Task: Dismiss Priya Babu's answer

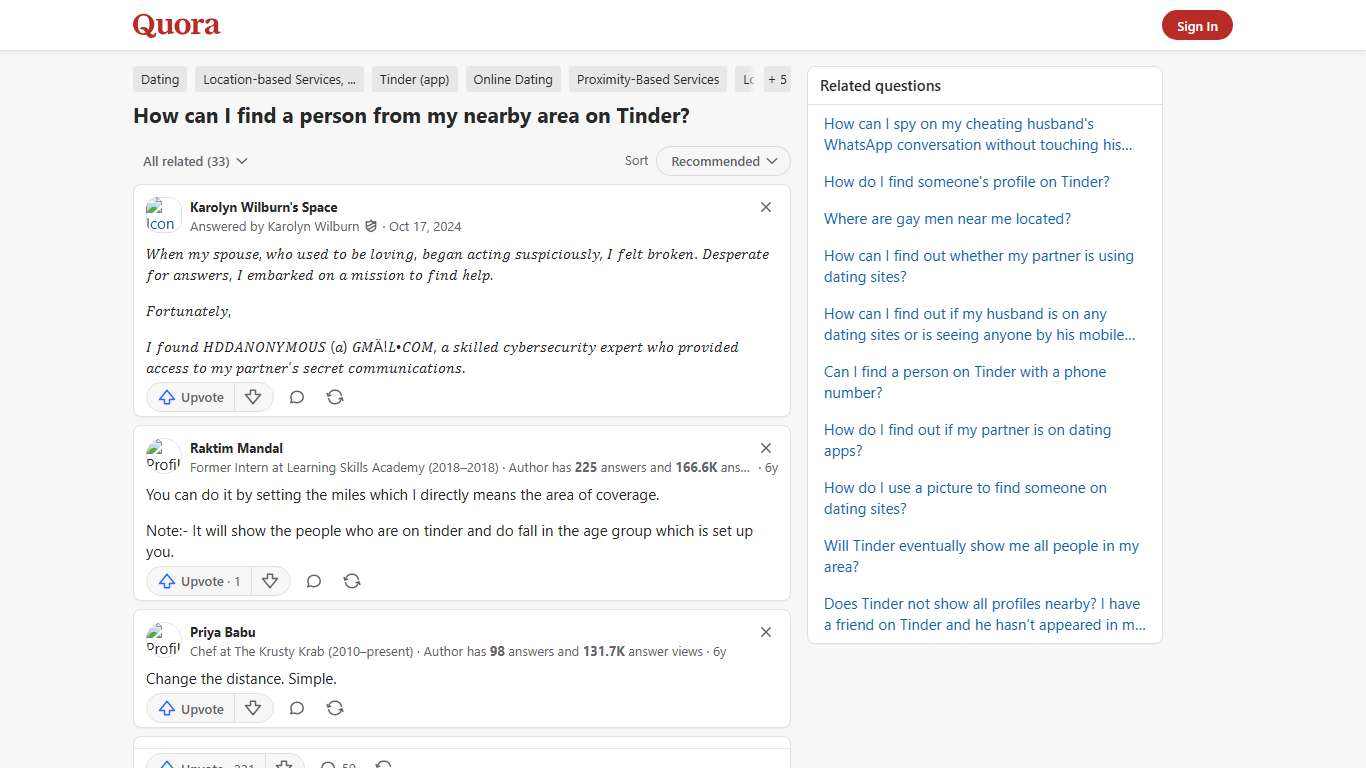Action: coord(766,632)
